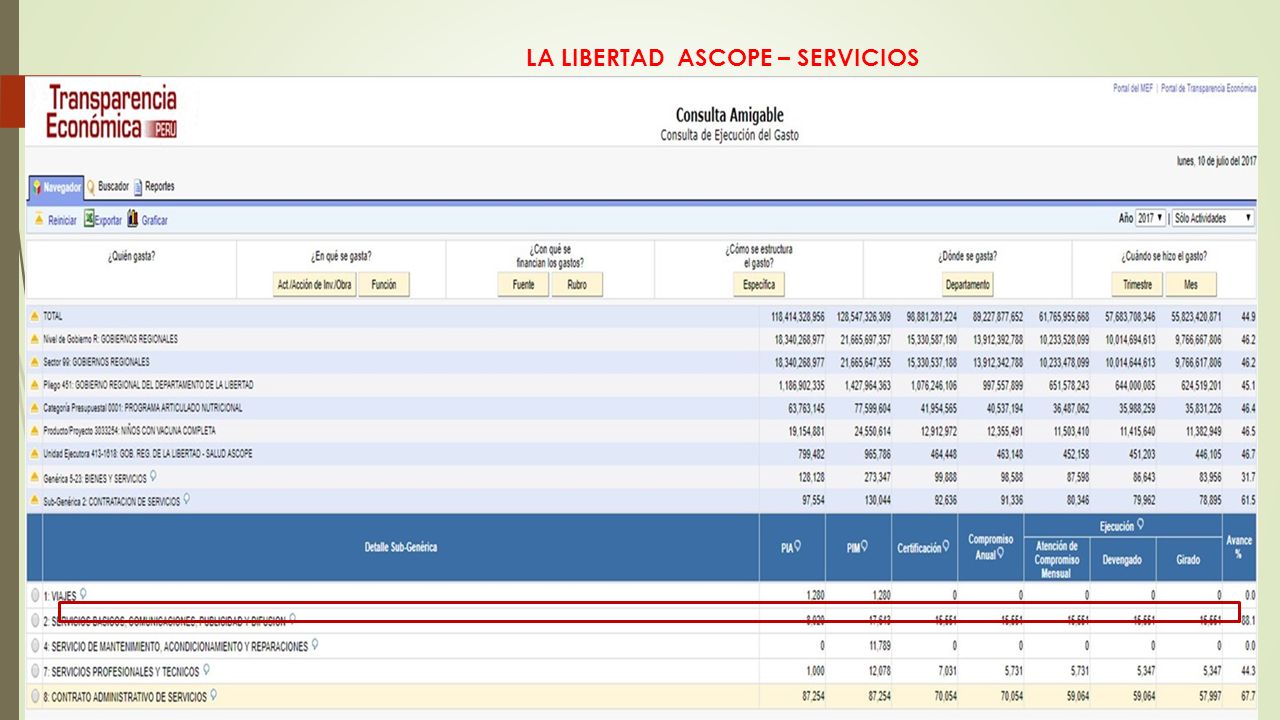Click the arrow icon beside Pliego 451 row
This screenshot has height=720, width=1280.
click(x=35, y=385)
